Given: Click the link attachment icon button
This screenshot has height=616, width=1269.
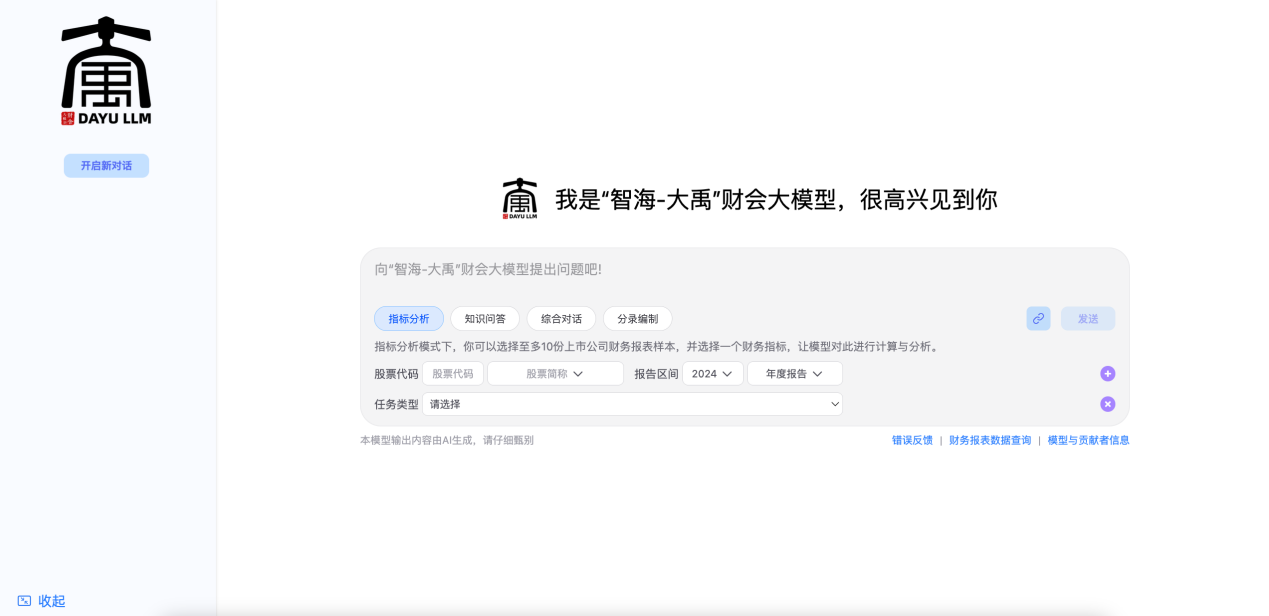Looking at the screenshot, I should coord(1038,319).
